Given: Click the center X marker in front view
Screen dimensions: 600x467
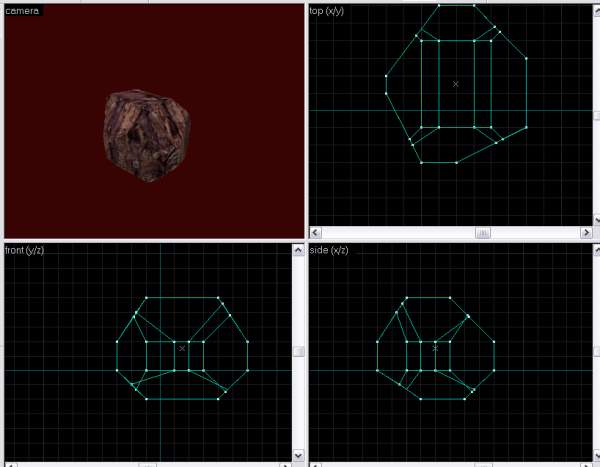Looking at the screenshot, I should click(x=182, y=348).
